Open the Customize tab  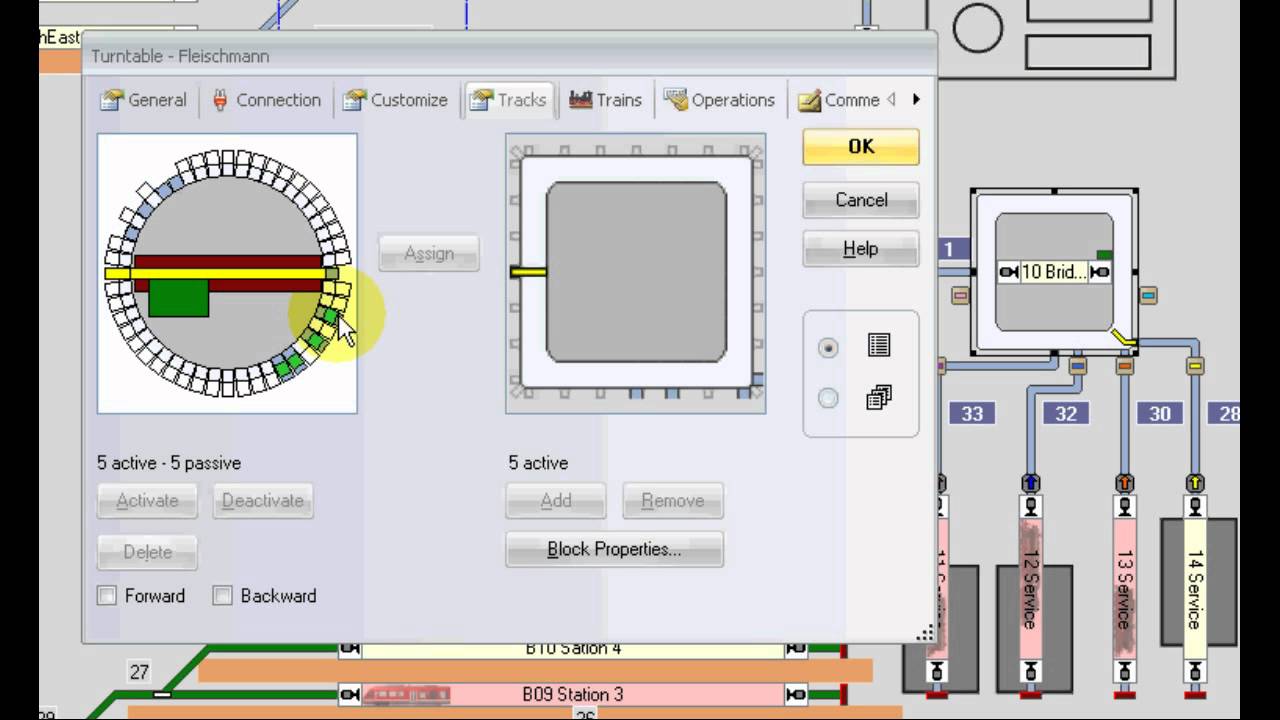click(395, 100)
